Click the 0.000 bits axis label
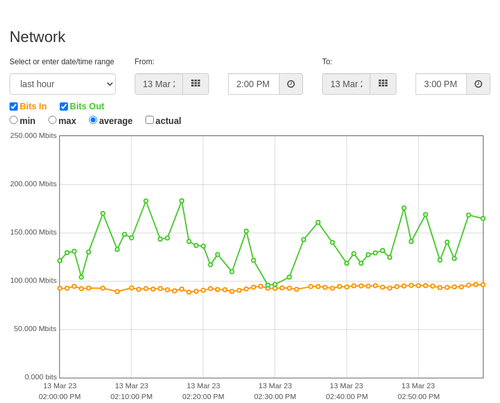Image resolution: width=500 pixels, height=403 pixels. (x=41, y=377)
